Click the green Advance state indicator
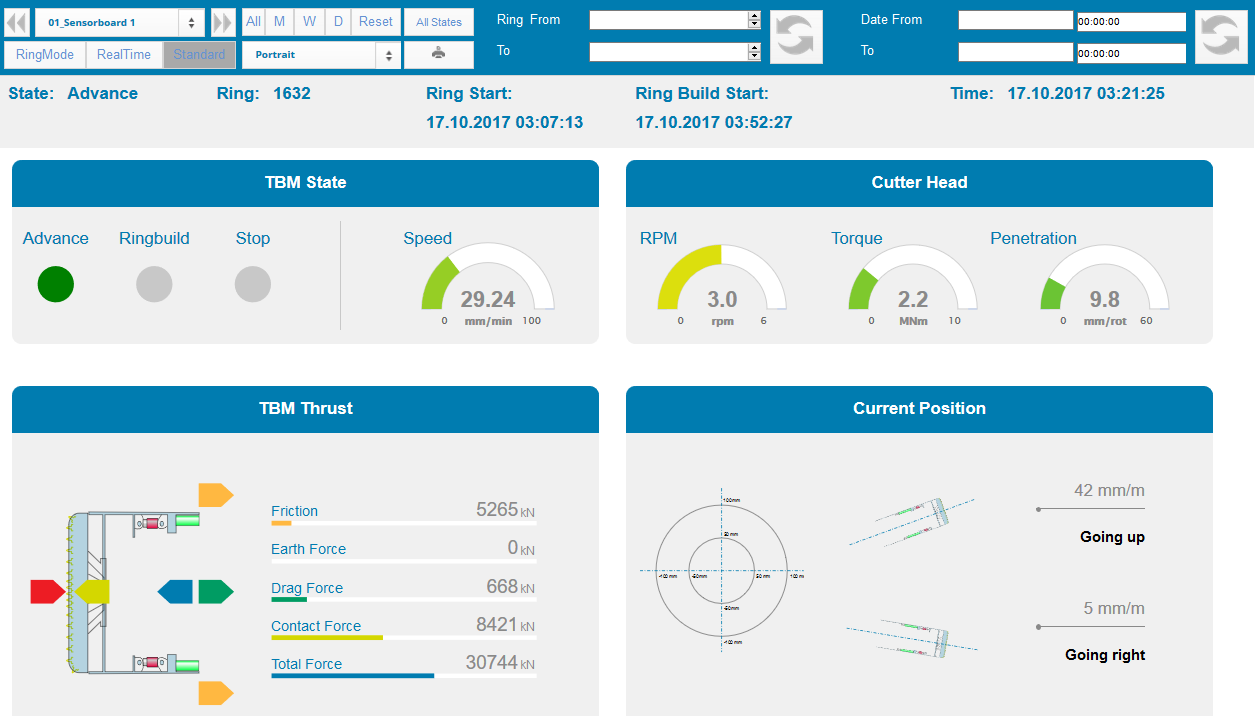1255x716 pixels. [x=56, y=285]
